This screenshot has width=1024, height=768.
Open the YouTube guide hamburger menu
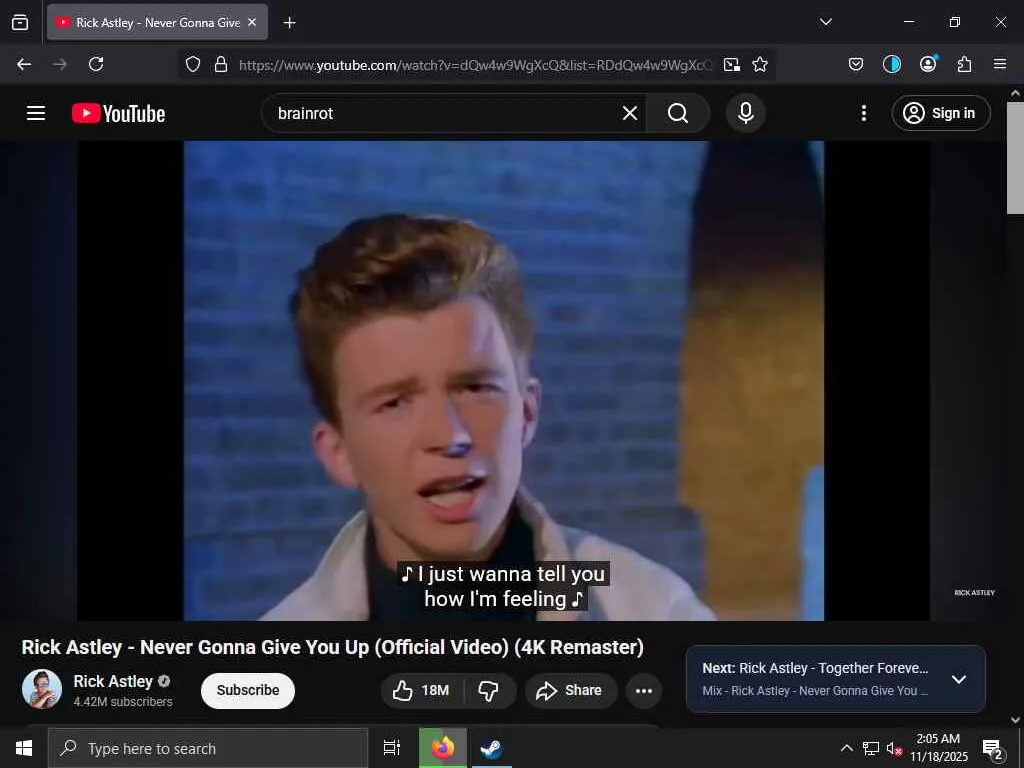coord(36,113)
